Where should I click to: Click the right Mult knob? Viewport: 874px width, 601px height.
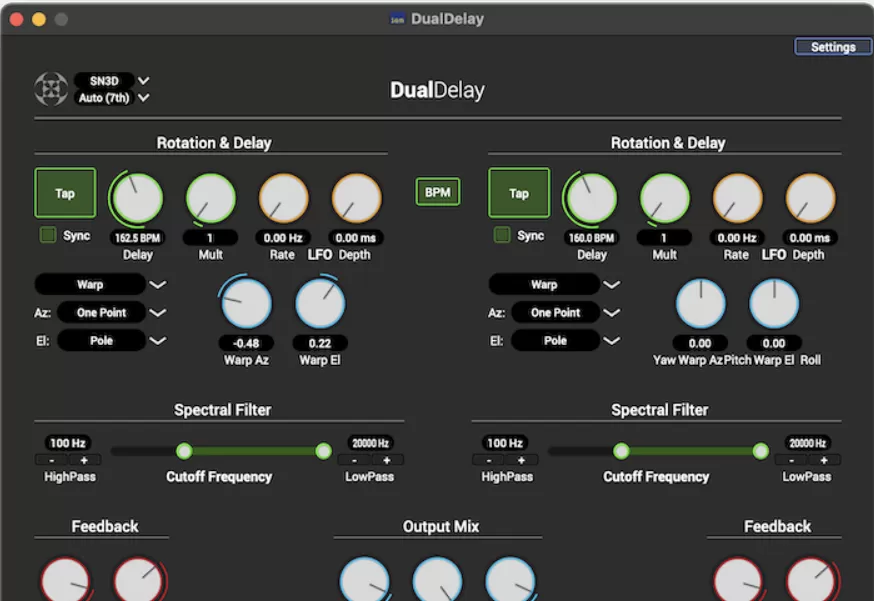coord(664,198)
